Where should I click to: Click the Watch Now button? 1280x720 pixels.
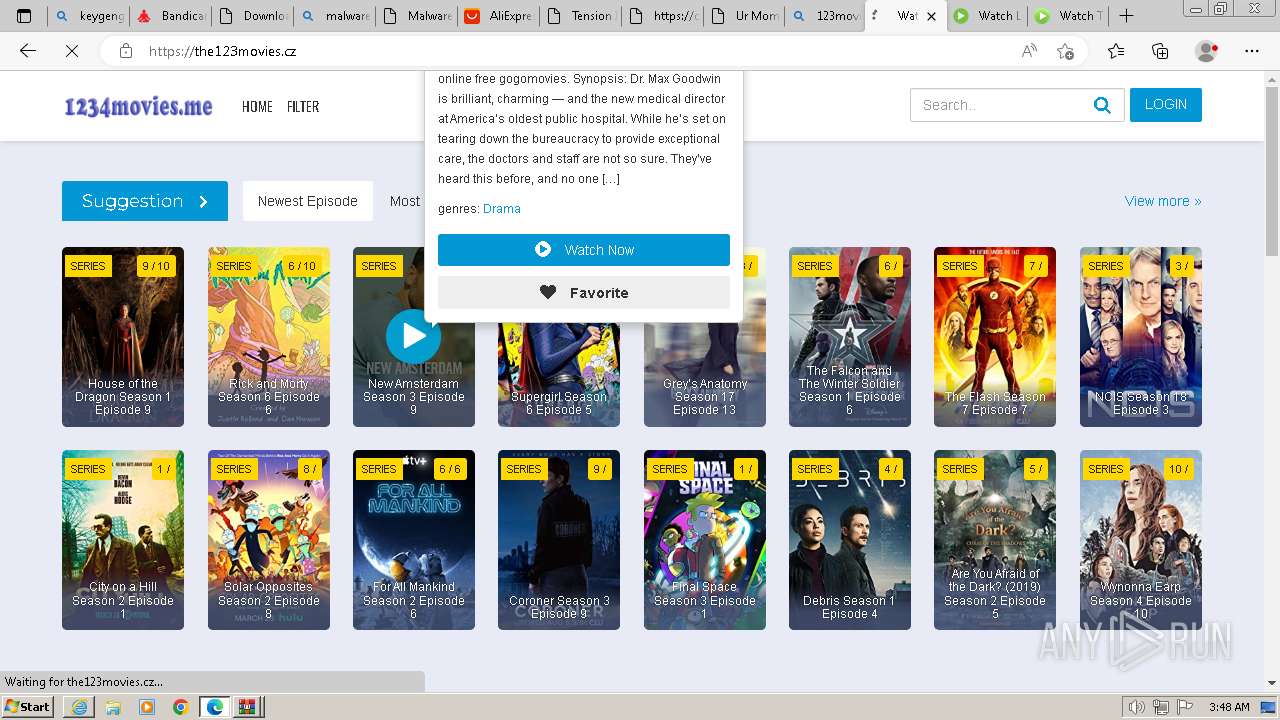[x=584, y=250]
